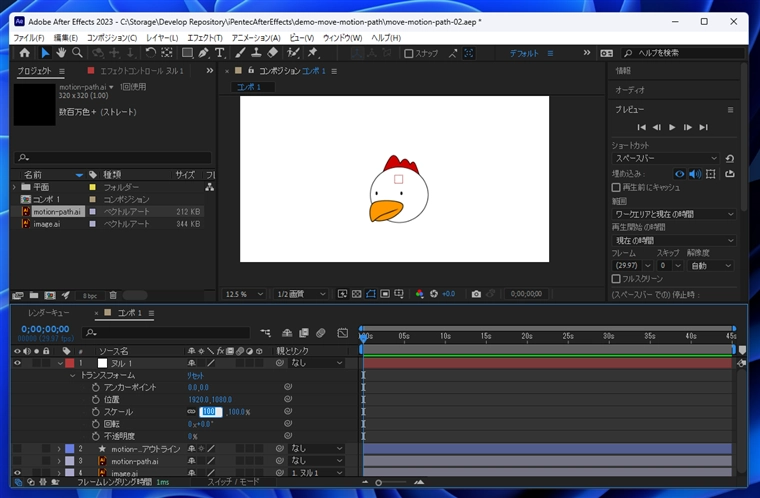The width and height of the screenshot is (760, 498).
Task: Select the Type text tool
Action: (220, 53)
